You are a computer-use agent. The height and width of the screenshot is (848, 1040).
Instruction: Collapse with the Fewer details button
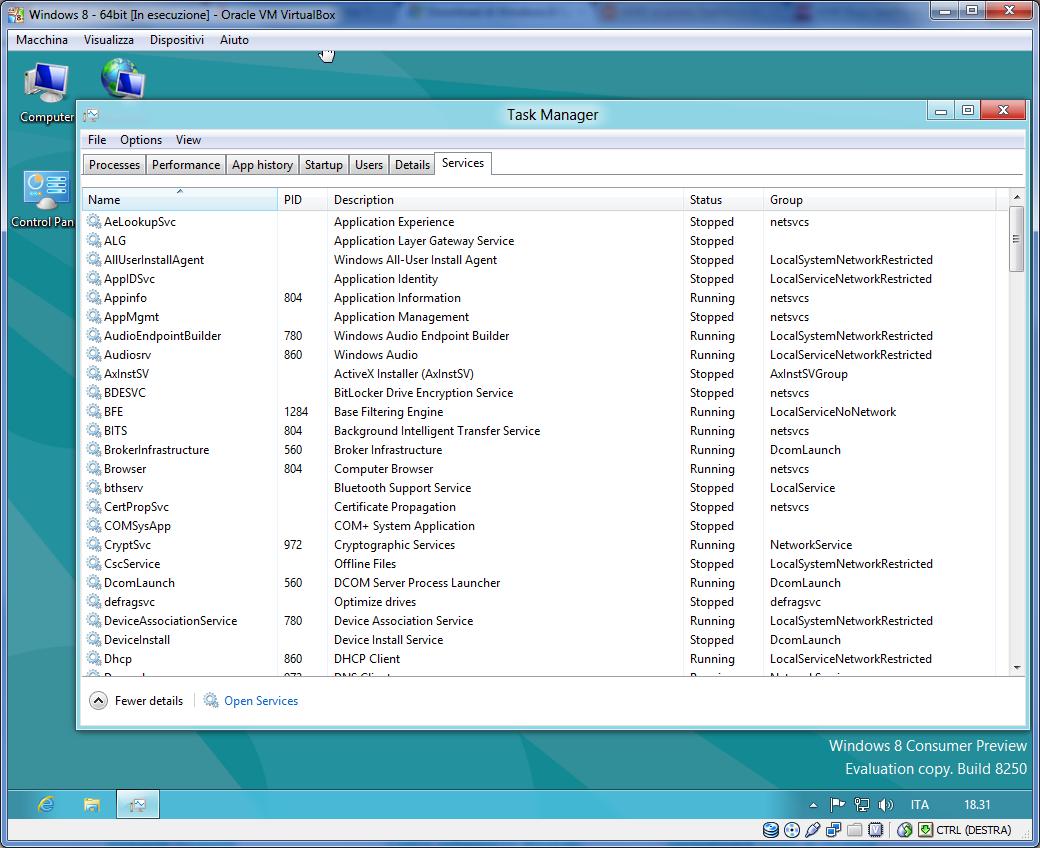coord(137,701)
